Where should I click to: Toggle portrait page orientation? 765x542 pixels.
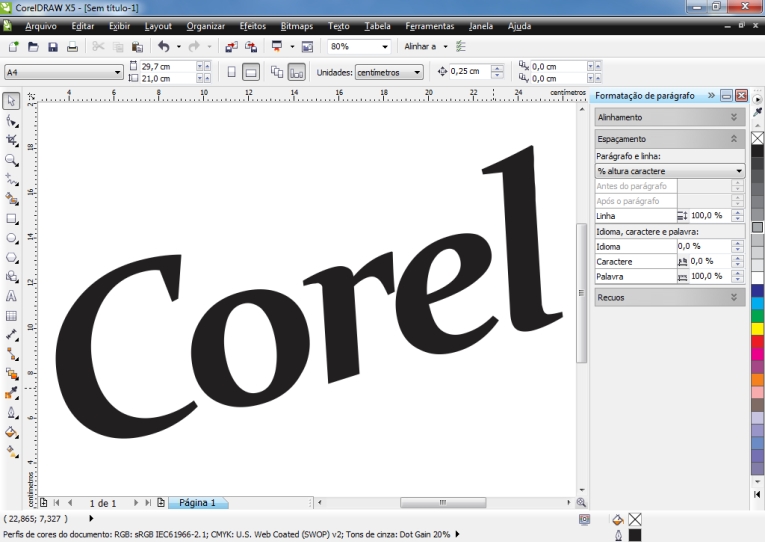pyautogui.click(x=232, y=72)
